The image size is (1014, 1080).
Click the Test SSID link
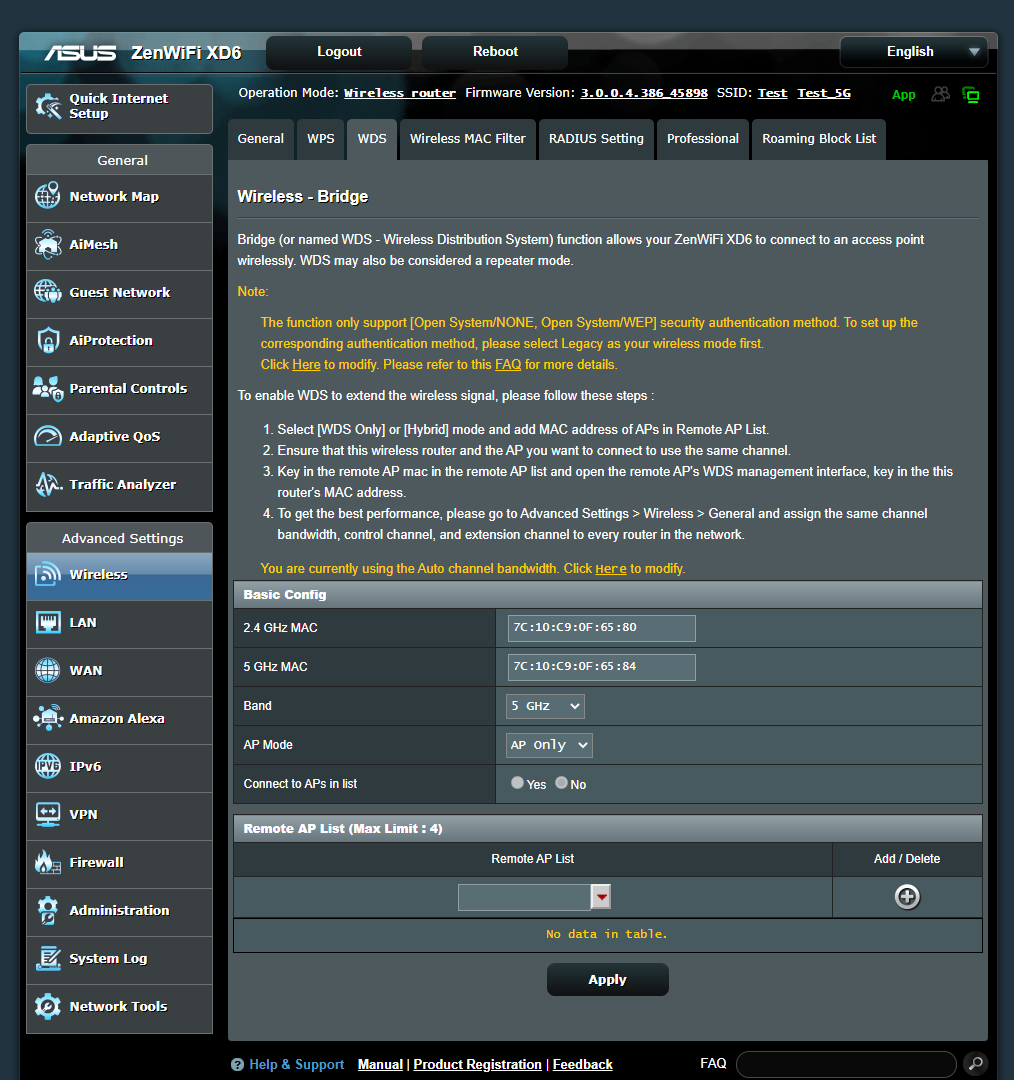click(x=772, y=93)
